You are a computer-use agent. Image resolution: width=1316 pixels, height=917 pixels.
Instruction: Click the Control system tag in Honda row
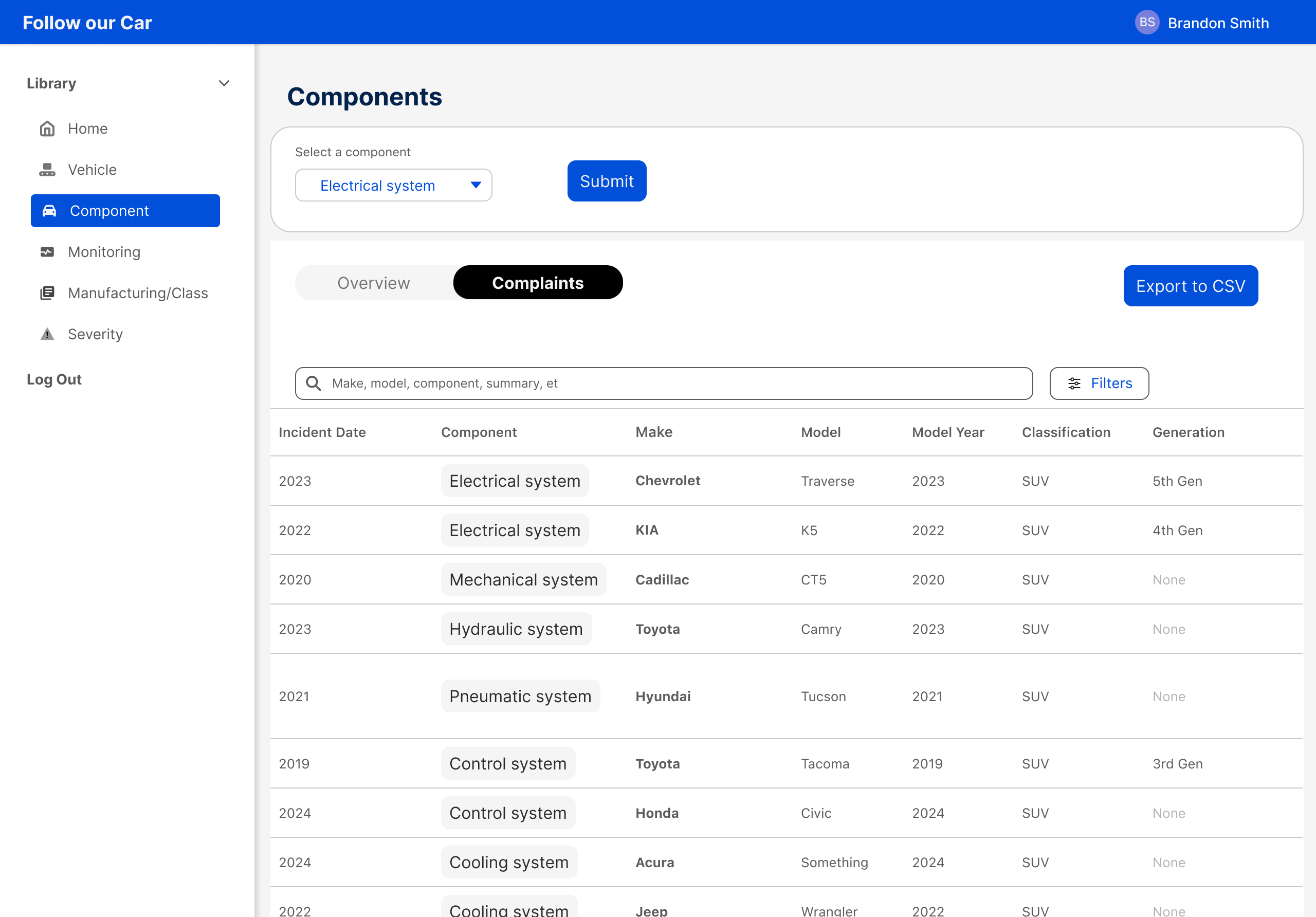pyautogui.click(x=508, y=813)
